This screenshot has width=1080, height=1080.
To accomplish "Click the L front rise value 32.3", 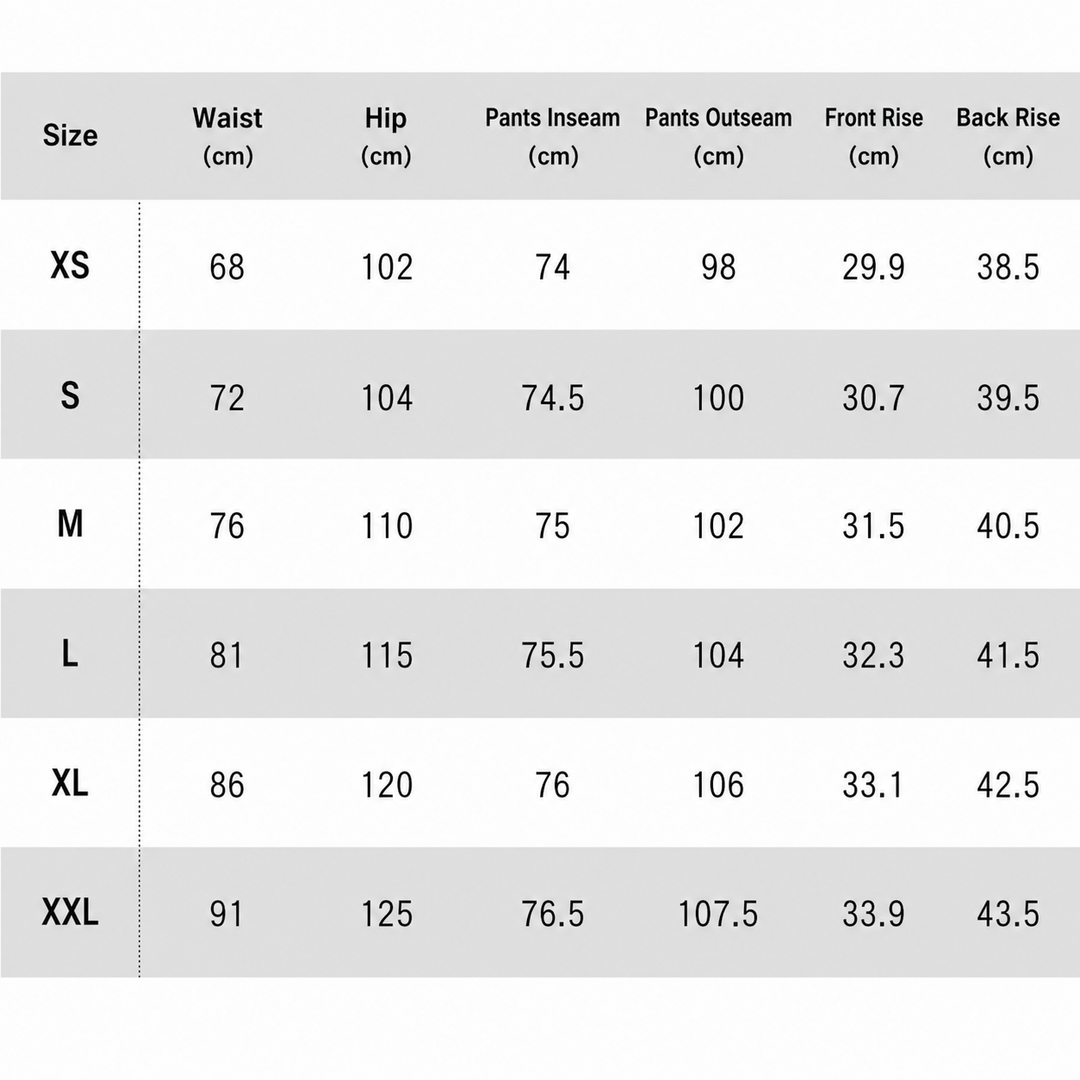I will tap(873, 656).
